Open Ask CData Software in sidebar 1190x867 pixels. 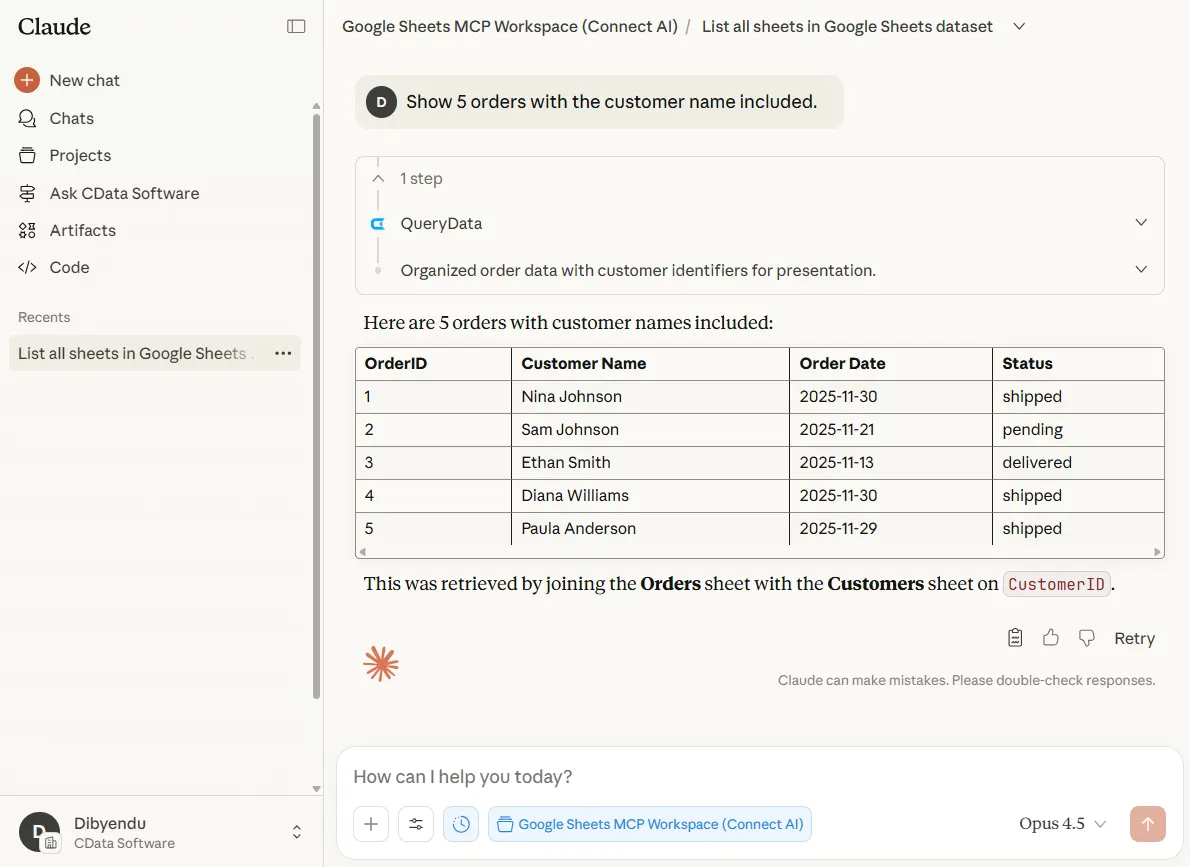click(124, 194)
